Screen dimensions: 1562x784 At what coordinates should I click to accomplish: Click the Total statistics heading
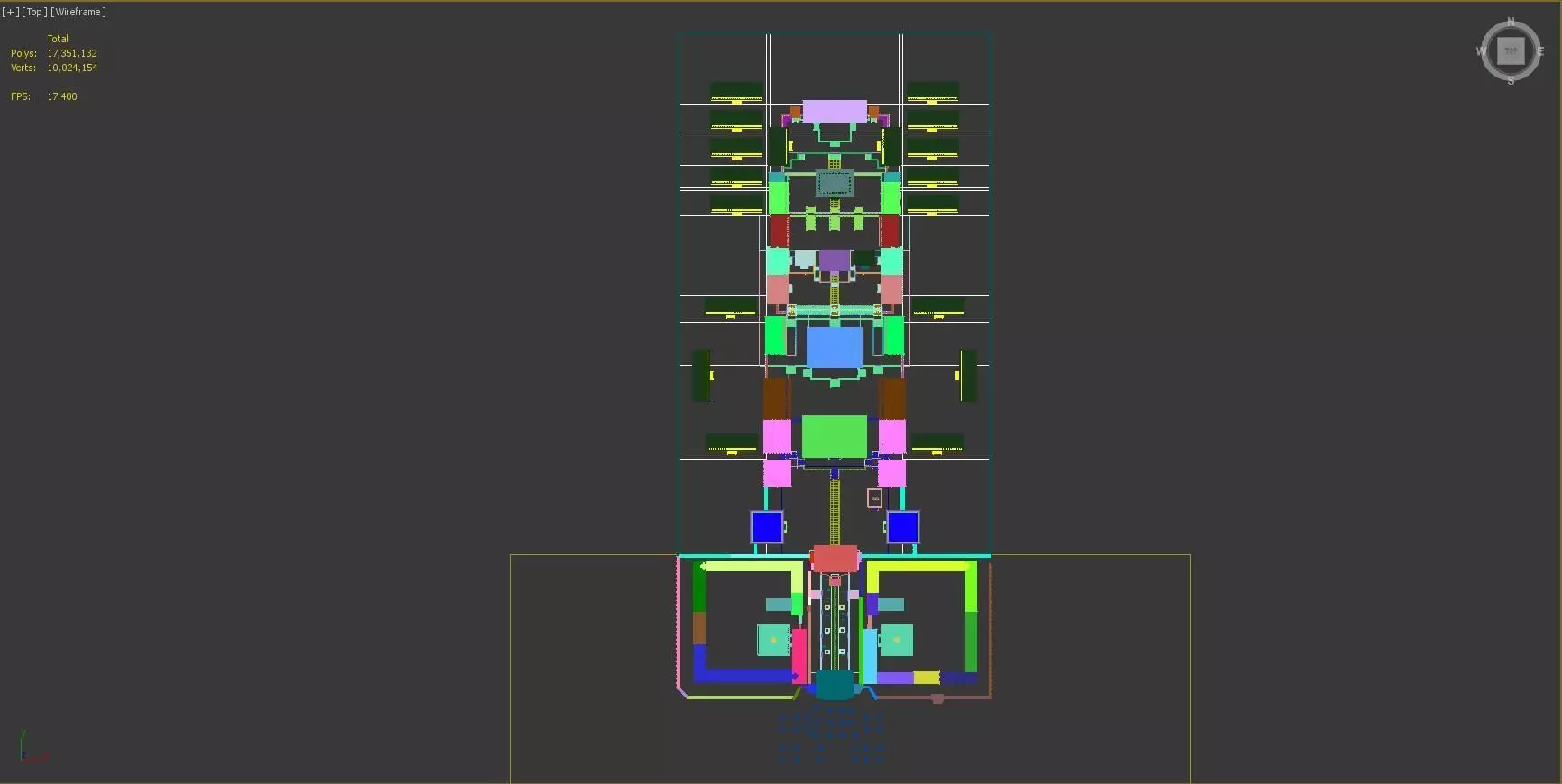[x=58, y=39]
